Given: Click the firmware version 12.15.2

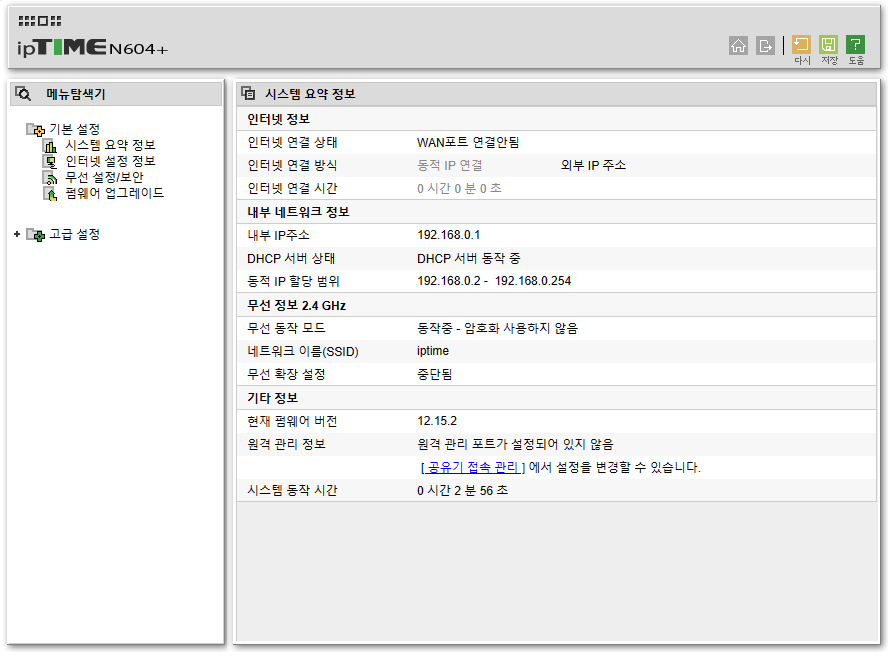Looking at the screenshot, I should [437, 421].
